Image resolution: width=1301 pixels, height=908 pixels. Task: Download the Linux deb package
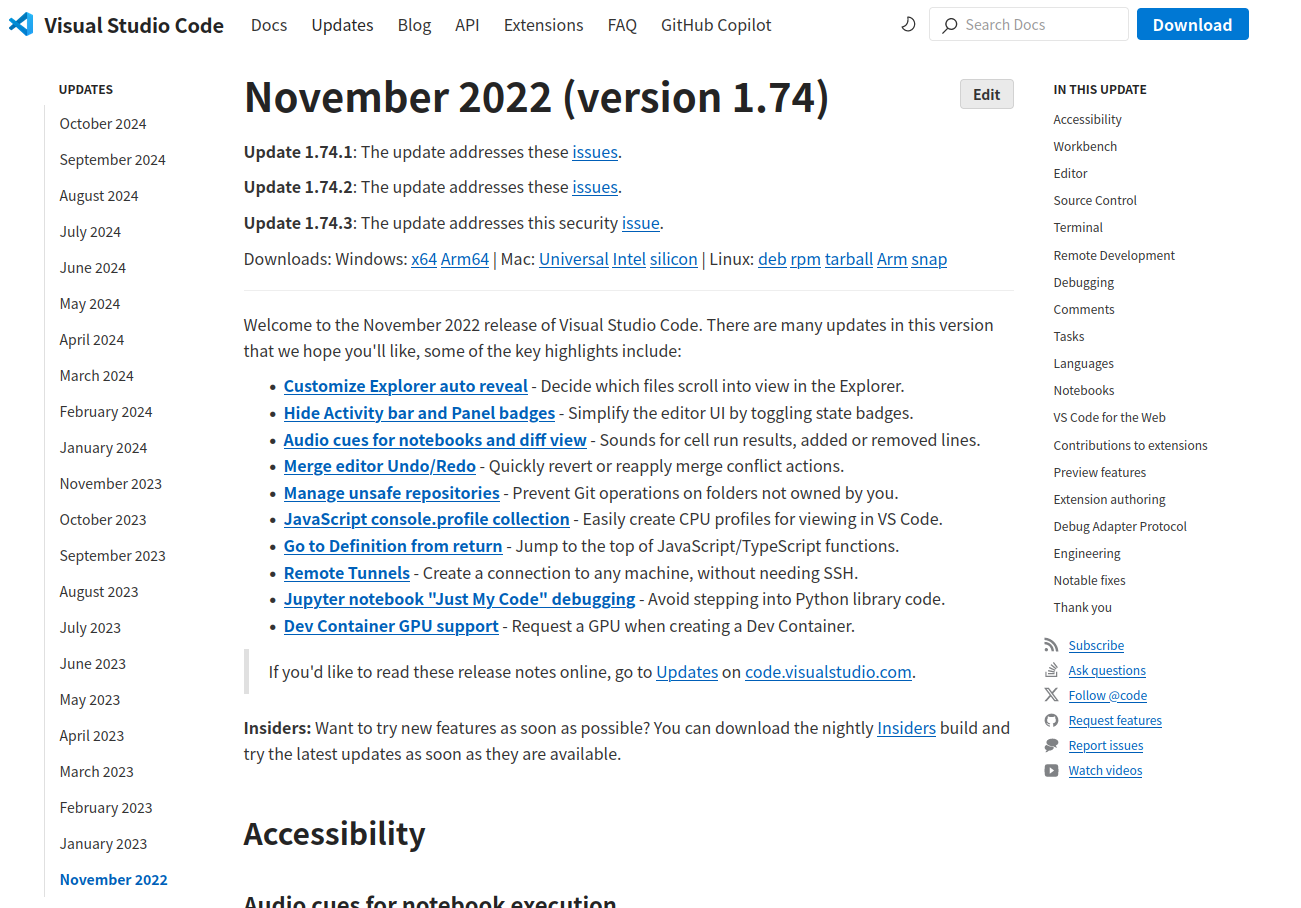pos(772,259)
